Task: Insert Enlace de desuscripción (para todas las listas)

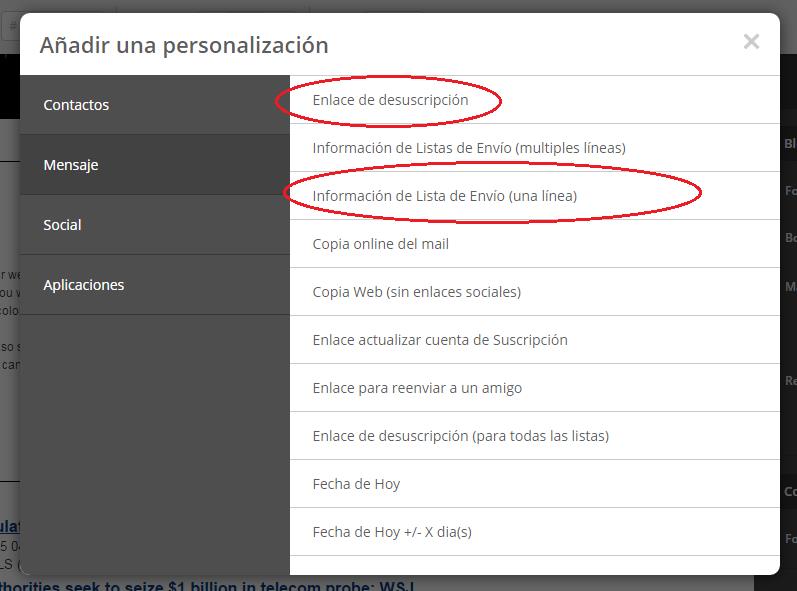Action: click(535, 436)
